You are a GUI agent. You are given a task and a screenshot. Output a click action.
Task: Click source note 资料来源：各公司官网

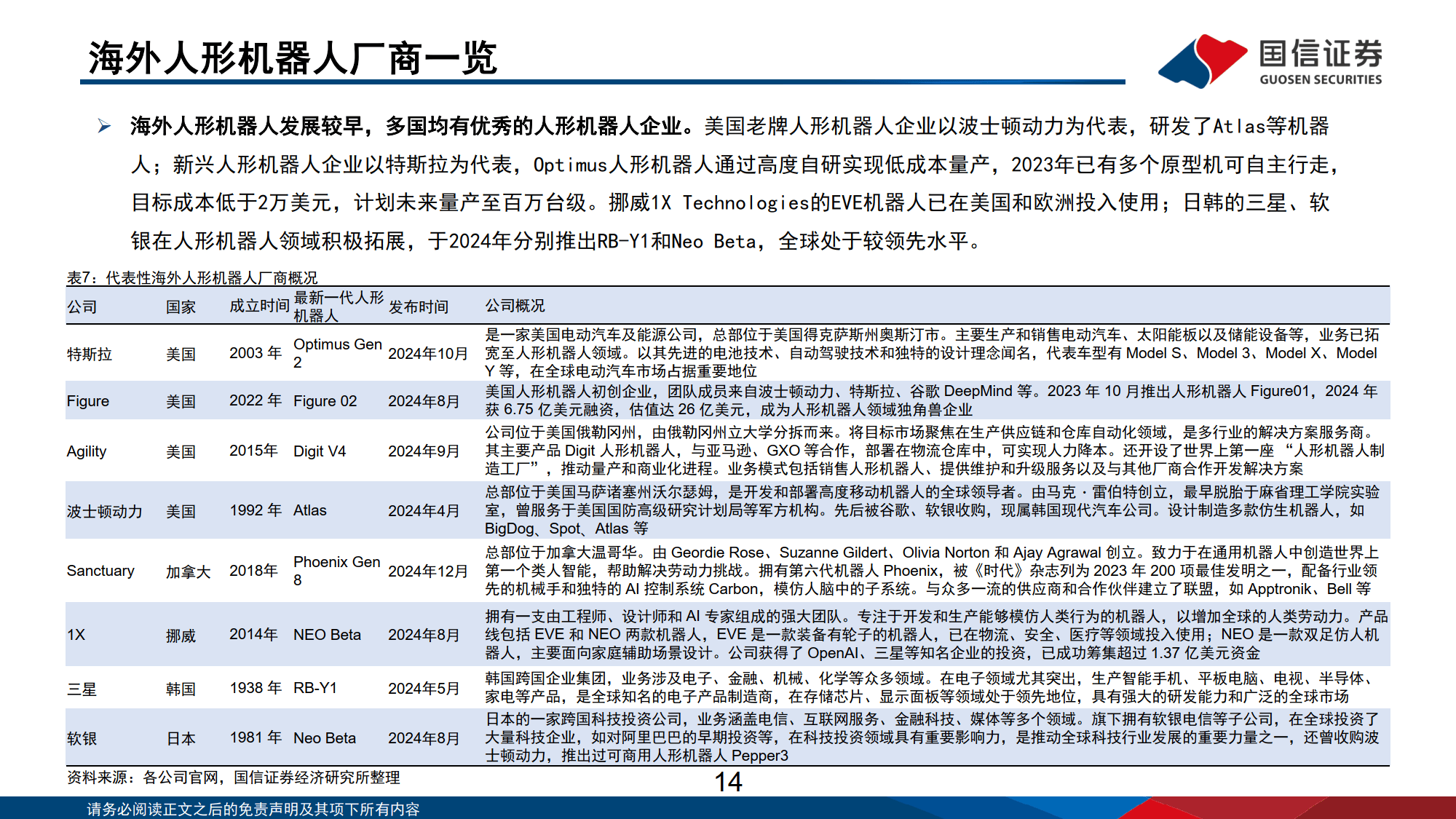point(234,778)
